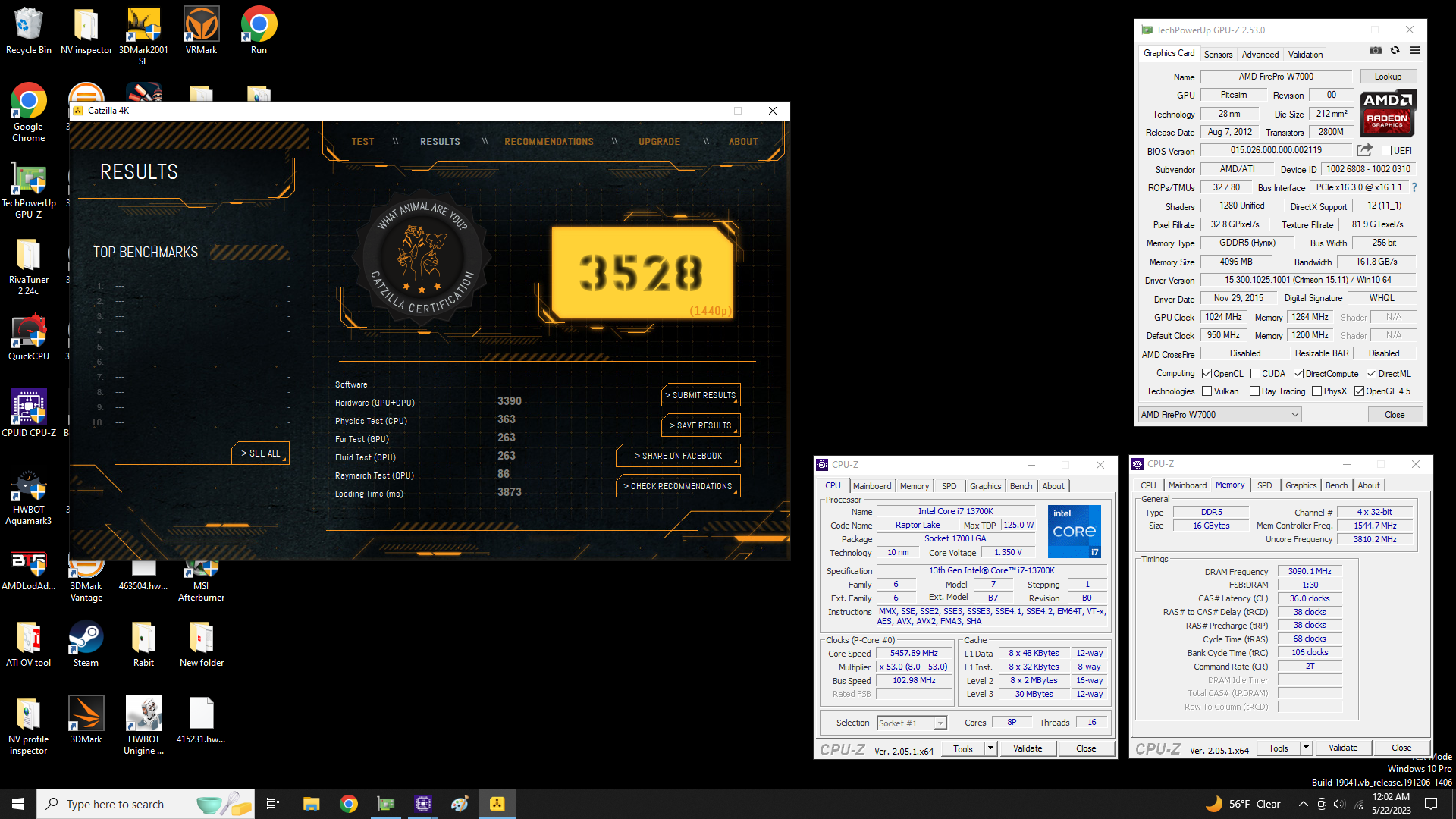Open the Run Chrome shortcut
The image size is (1456, 819).
pos(259,31)
